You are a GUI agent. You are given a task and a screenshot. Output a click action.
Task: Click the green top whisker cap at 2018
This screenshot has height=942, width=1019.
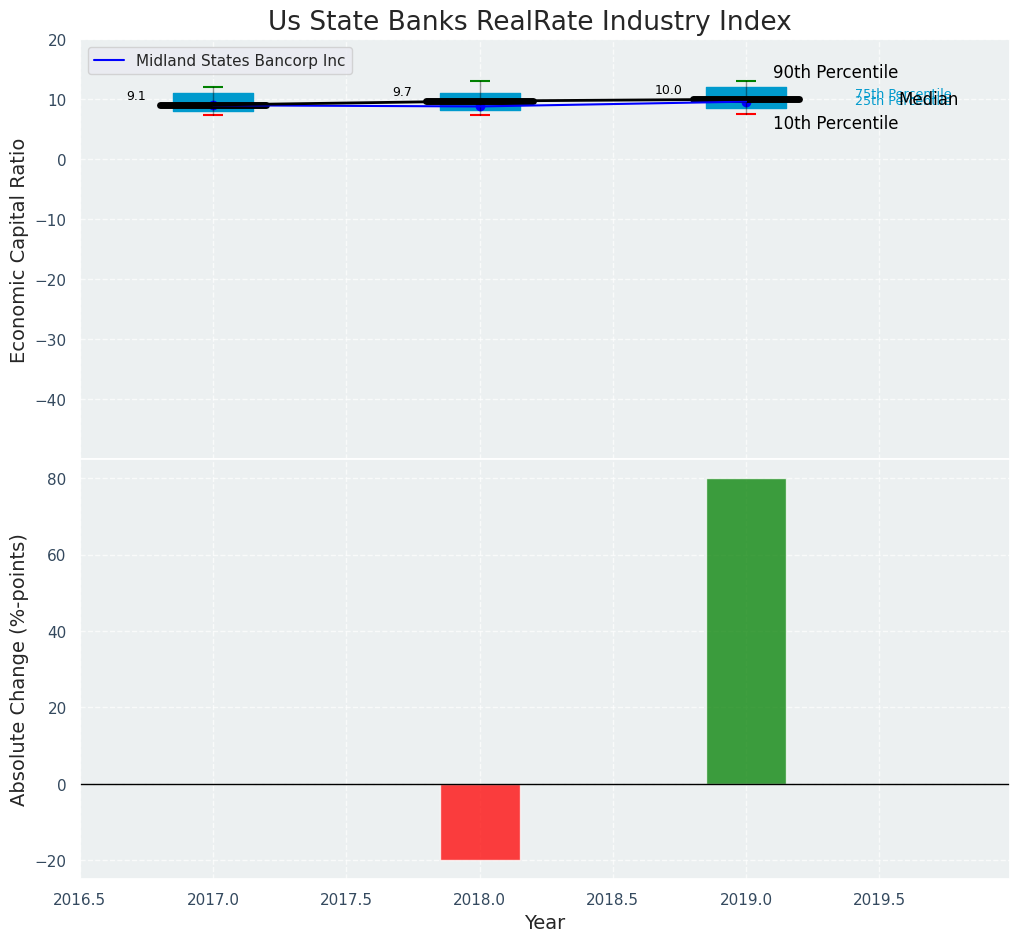point(480,81)
